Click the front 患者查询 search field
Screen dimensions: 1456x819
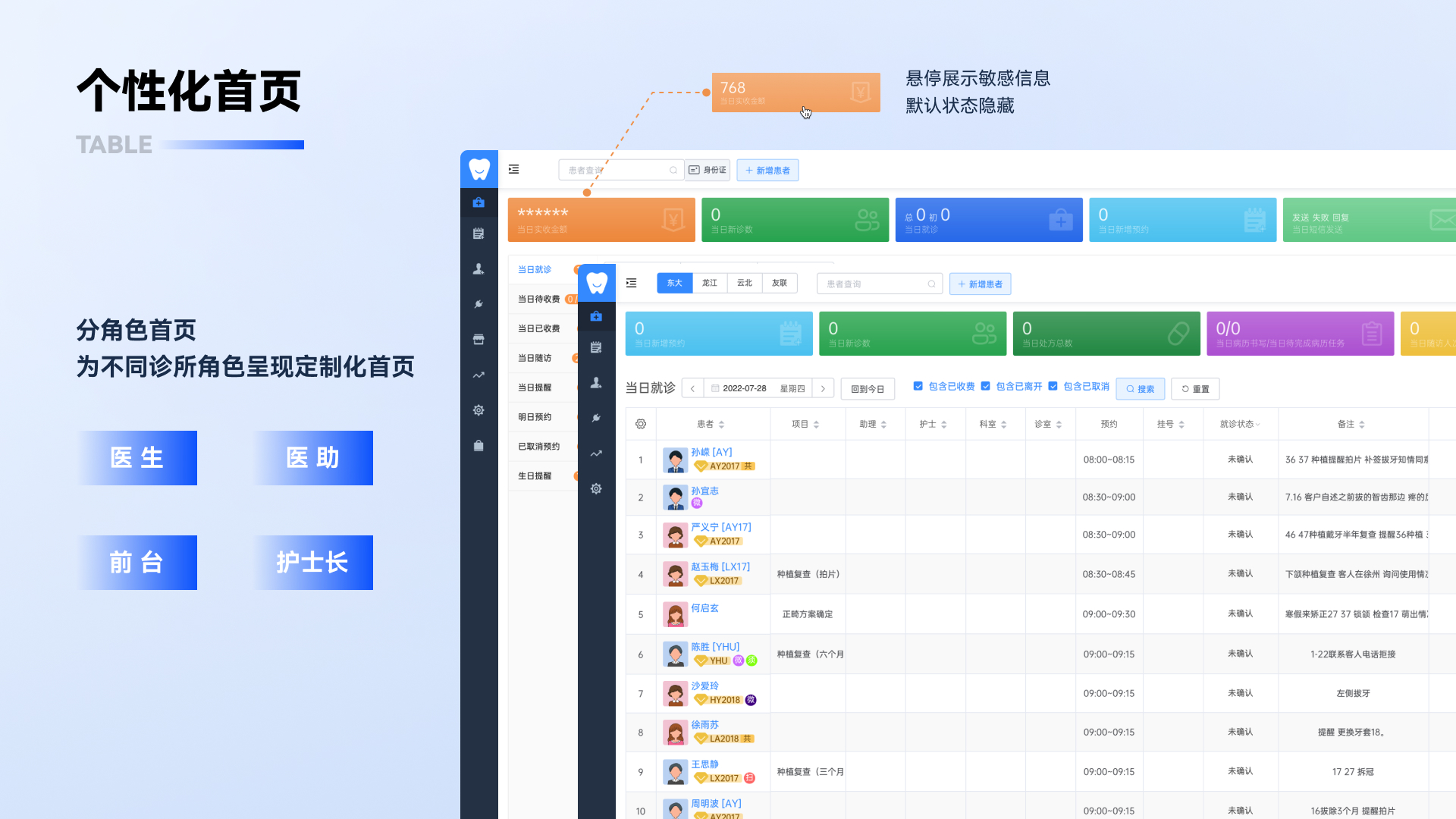pyautogui.click(x=874, y=284)
